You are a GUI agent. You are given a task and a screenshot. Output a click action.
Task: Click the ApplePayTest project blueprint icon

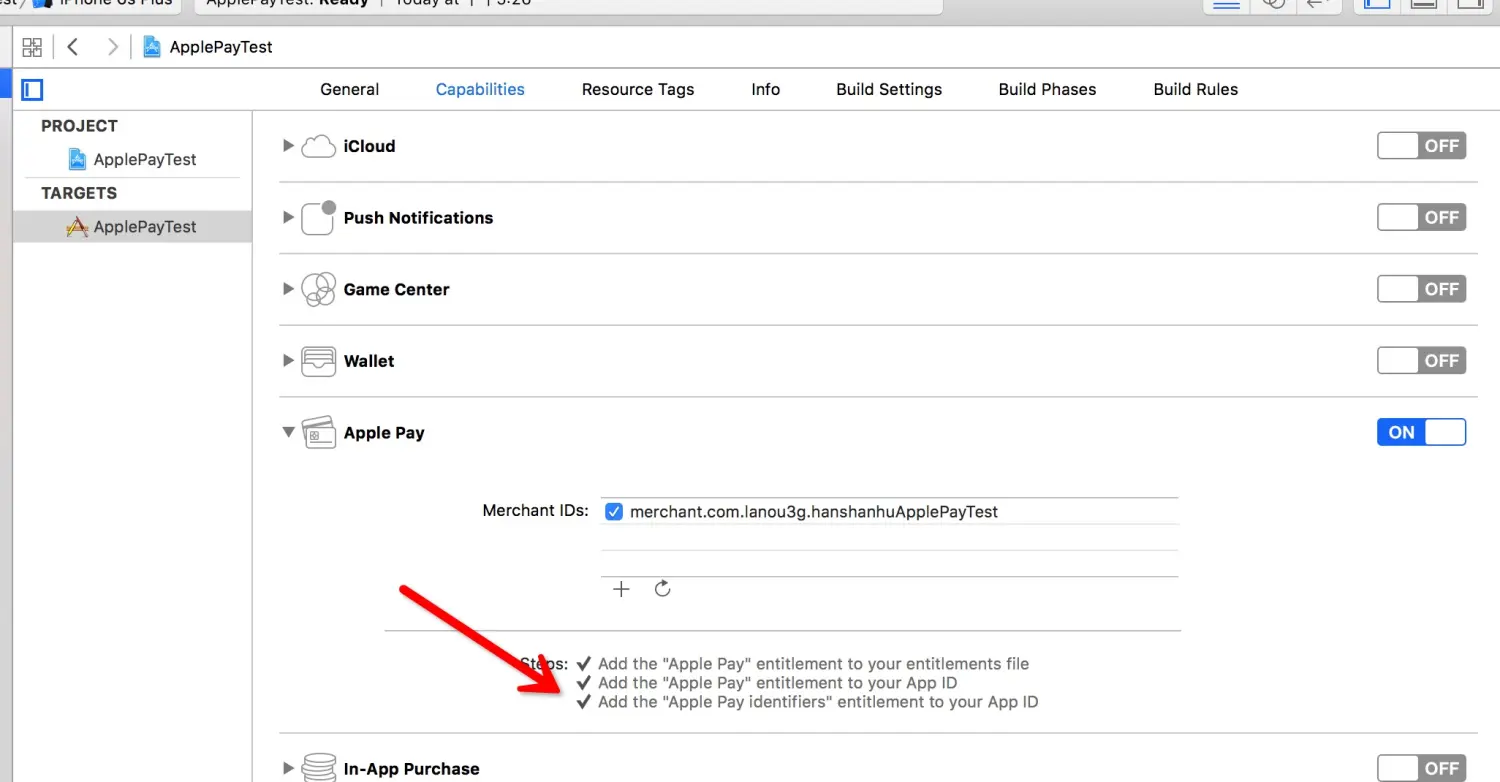click(77, 159)
